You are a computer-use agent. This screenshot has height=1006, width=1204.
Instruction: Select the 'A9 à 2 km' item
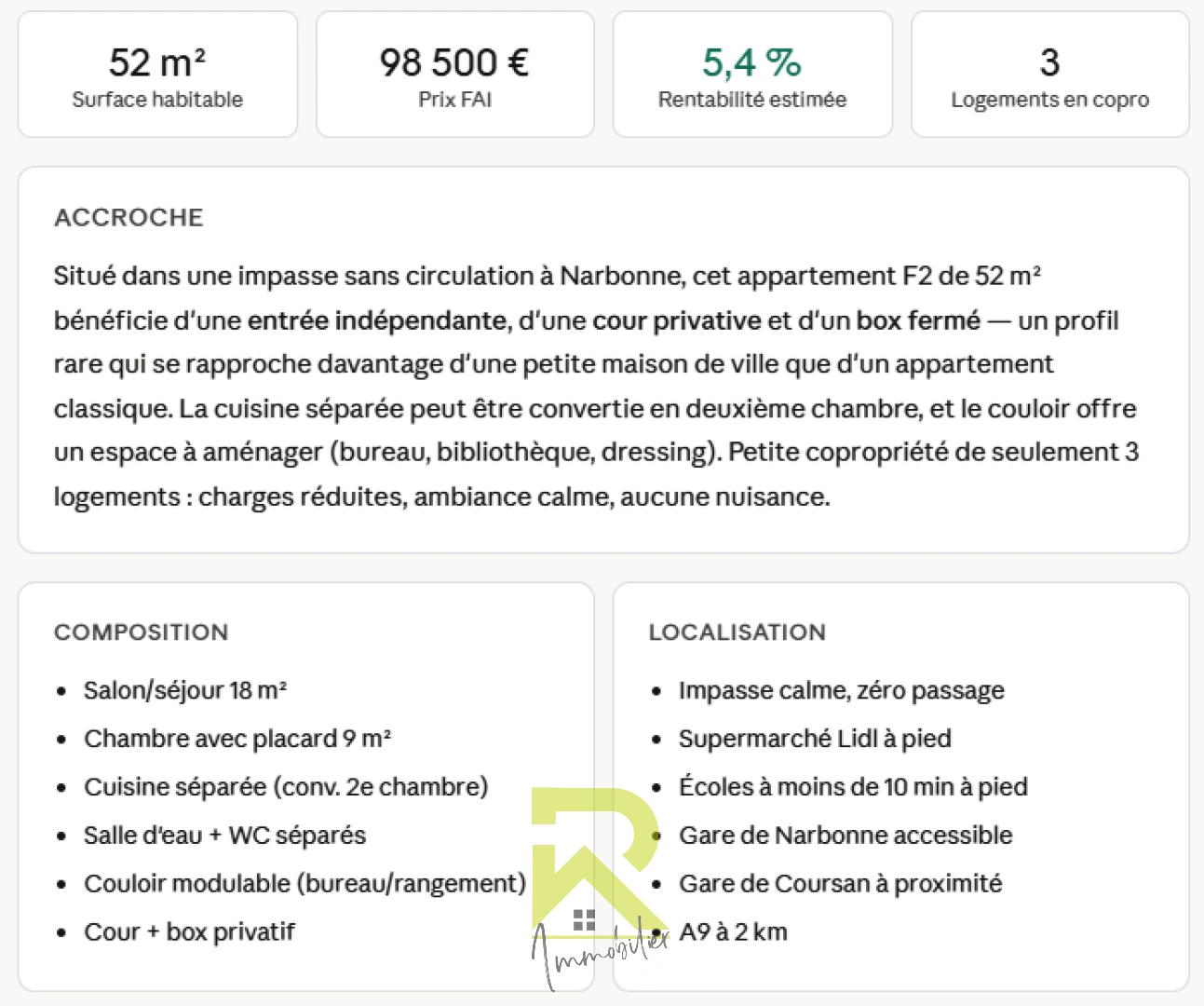(x=733, y=931)
